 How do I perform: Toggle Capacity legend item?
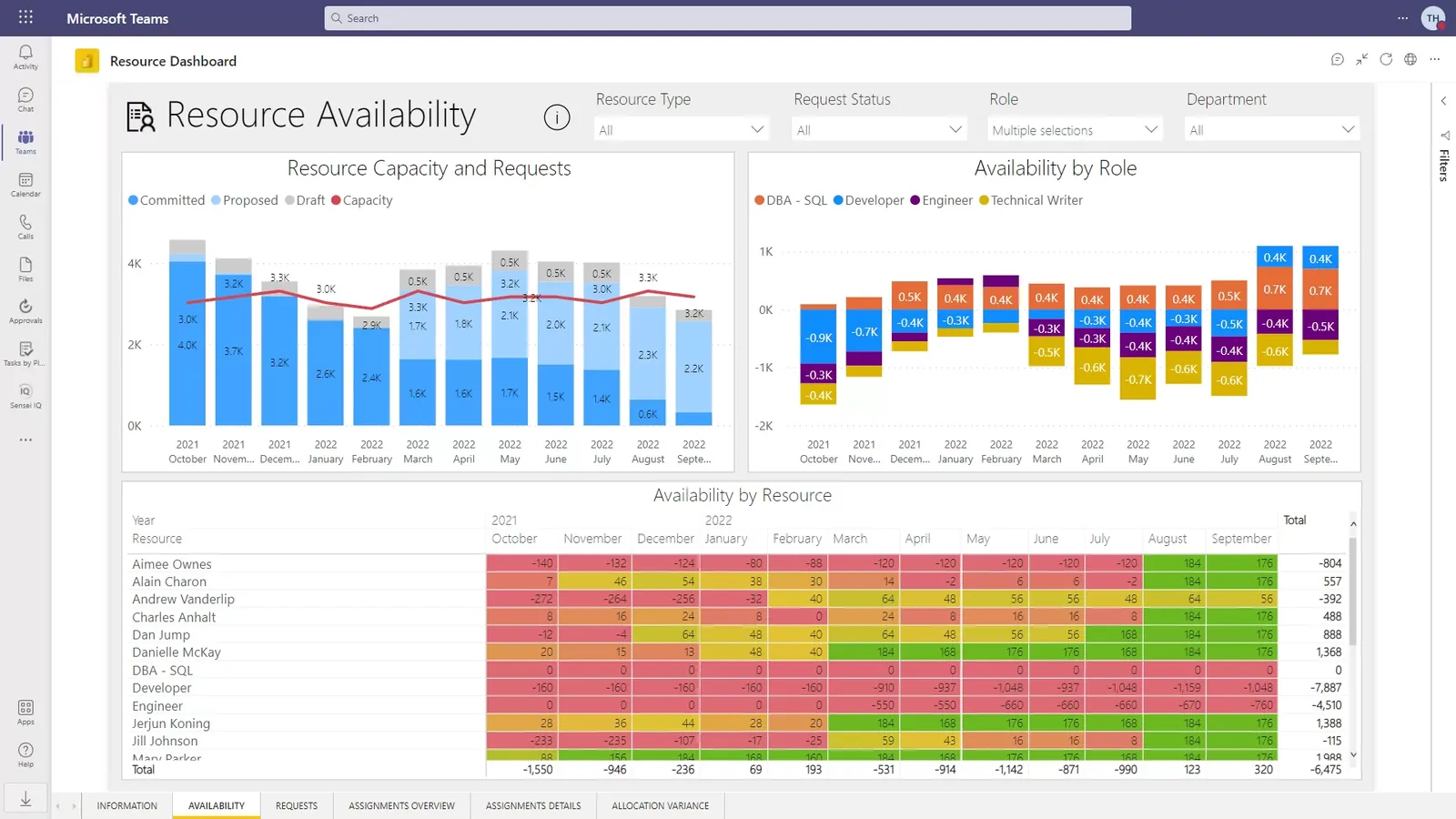tap(362, 200)
